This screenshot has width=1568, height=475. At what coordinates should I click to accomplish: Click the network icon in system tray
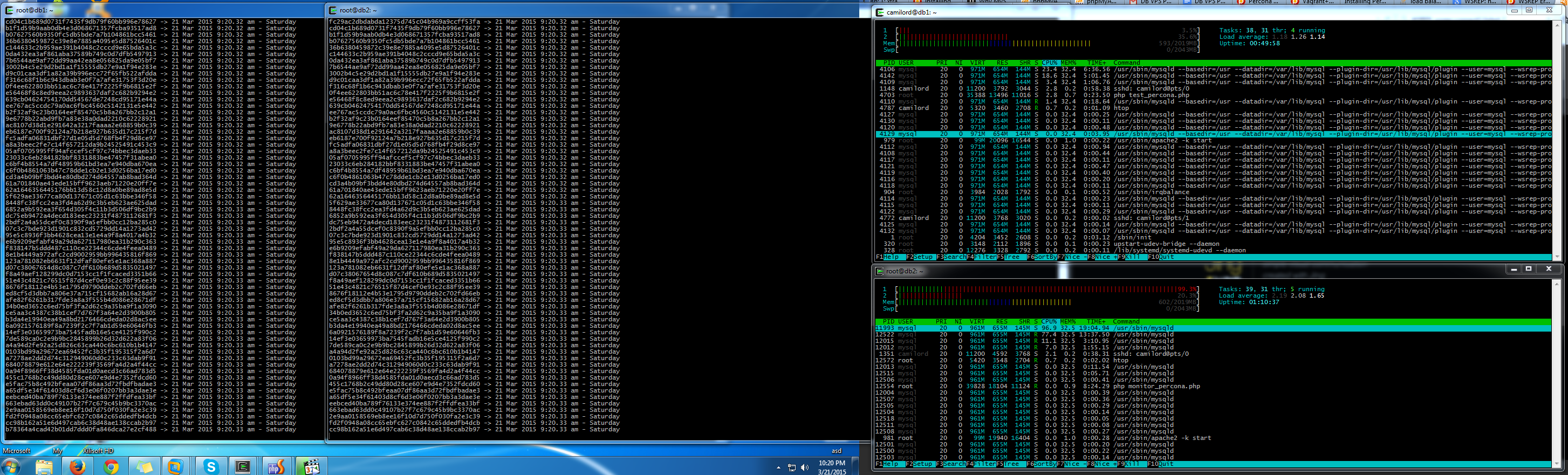click(x=791, y=467)
